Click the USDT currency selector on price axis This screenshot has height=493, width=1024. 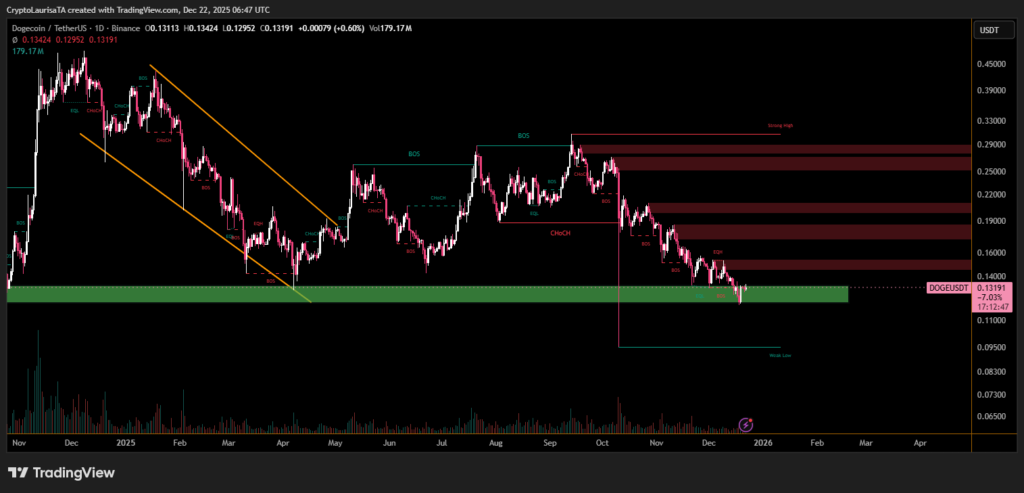click(988, 30)
